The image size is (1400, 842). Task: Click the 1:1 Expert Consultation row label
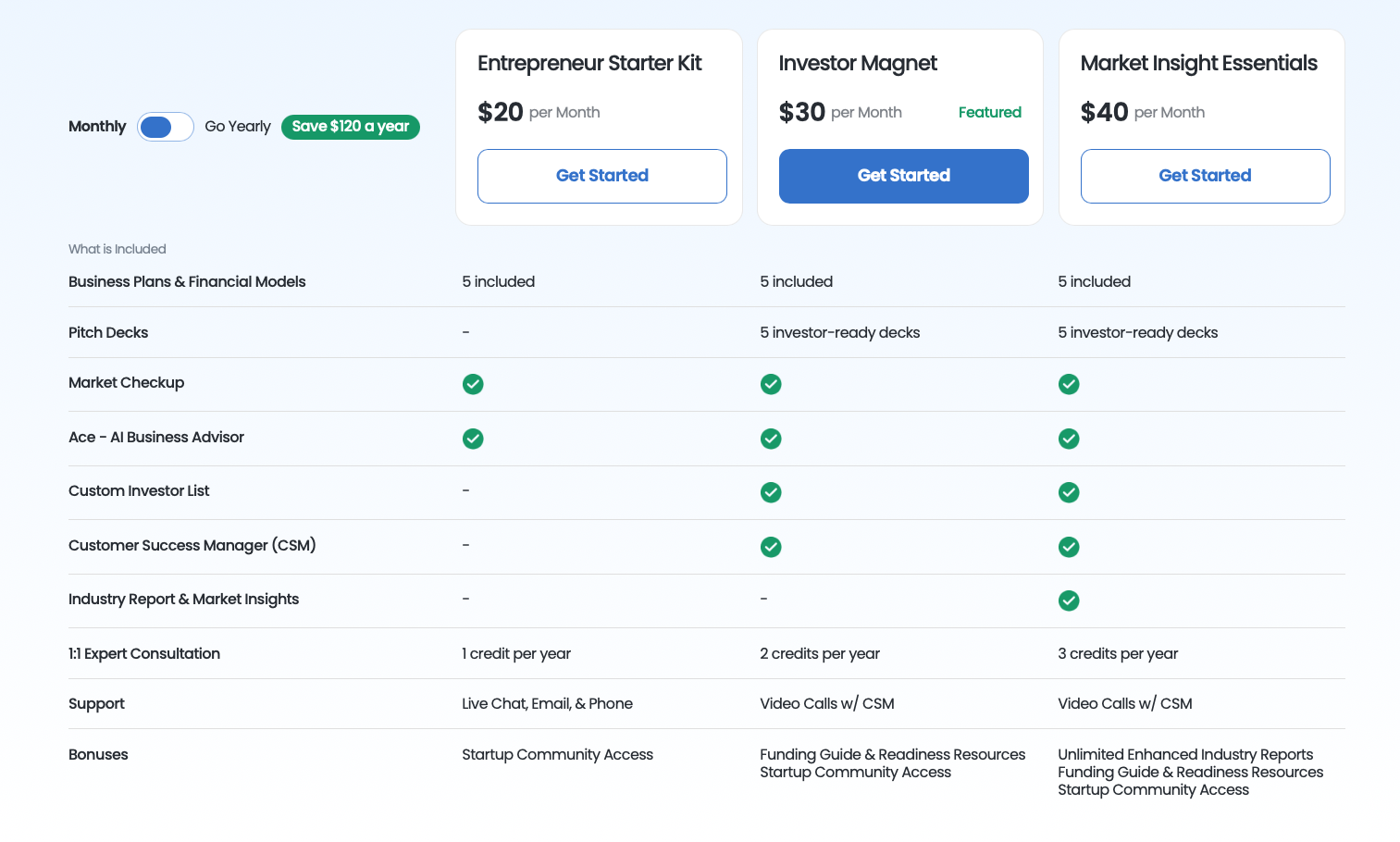144,654
